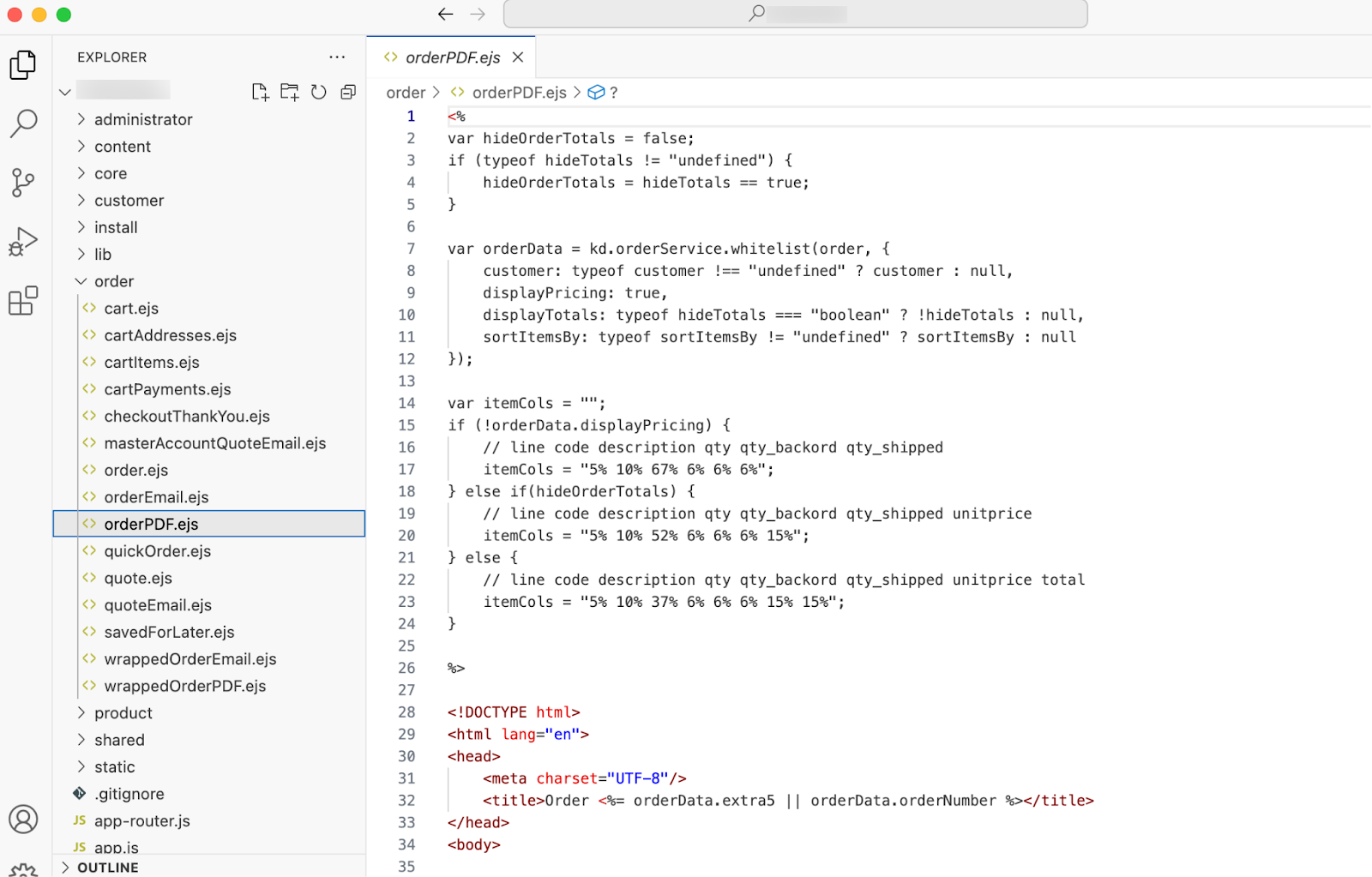Click line number 7 in the gutter
Screen dimensions: 1372x877
[411, 249]
